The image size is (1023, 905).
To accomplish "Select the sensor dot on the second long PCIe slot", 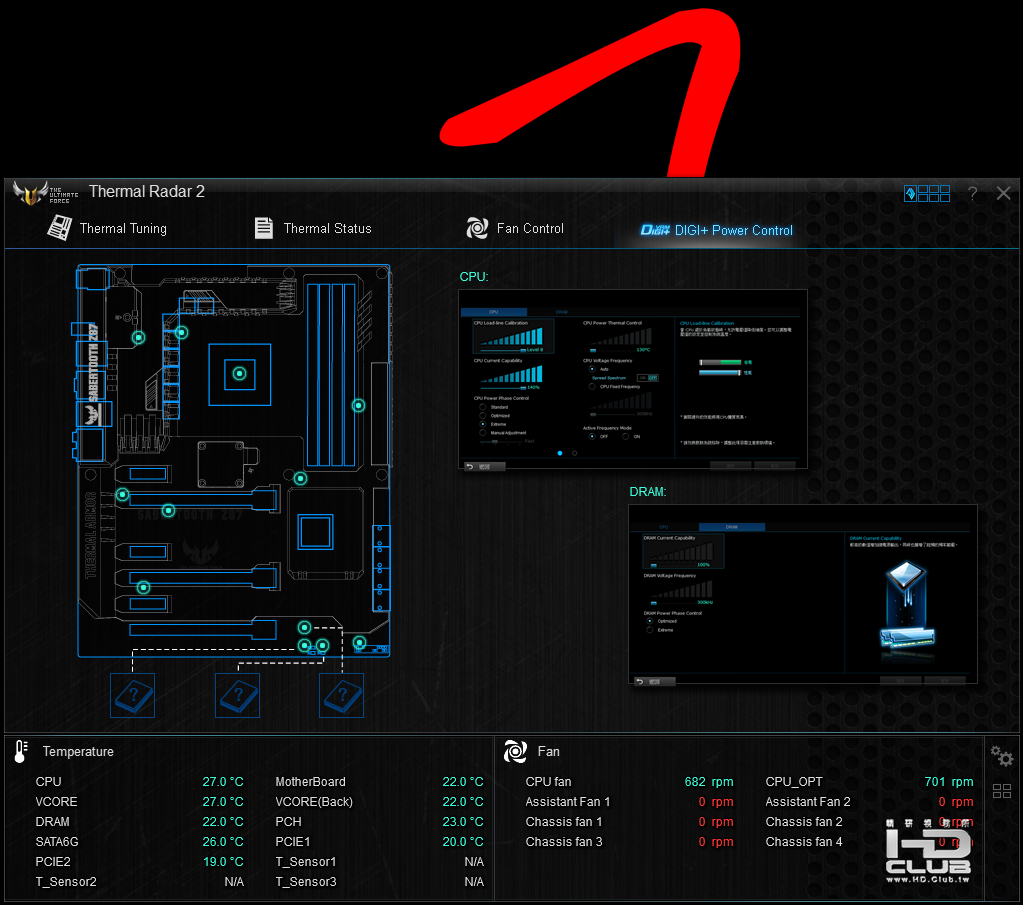I will click(144, 588).
